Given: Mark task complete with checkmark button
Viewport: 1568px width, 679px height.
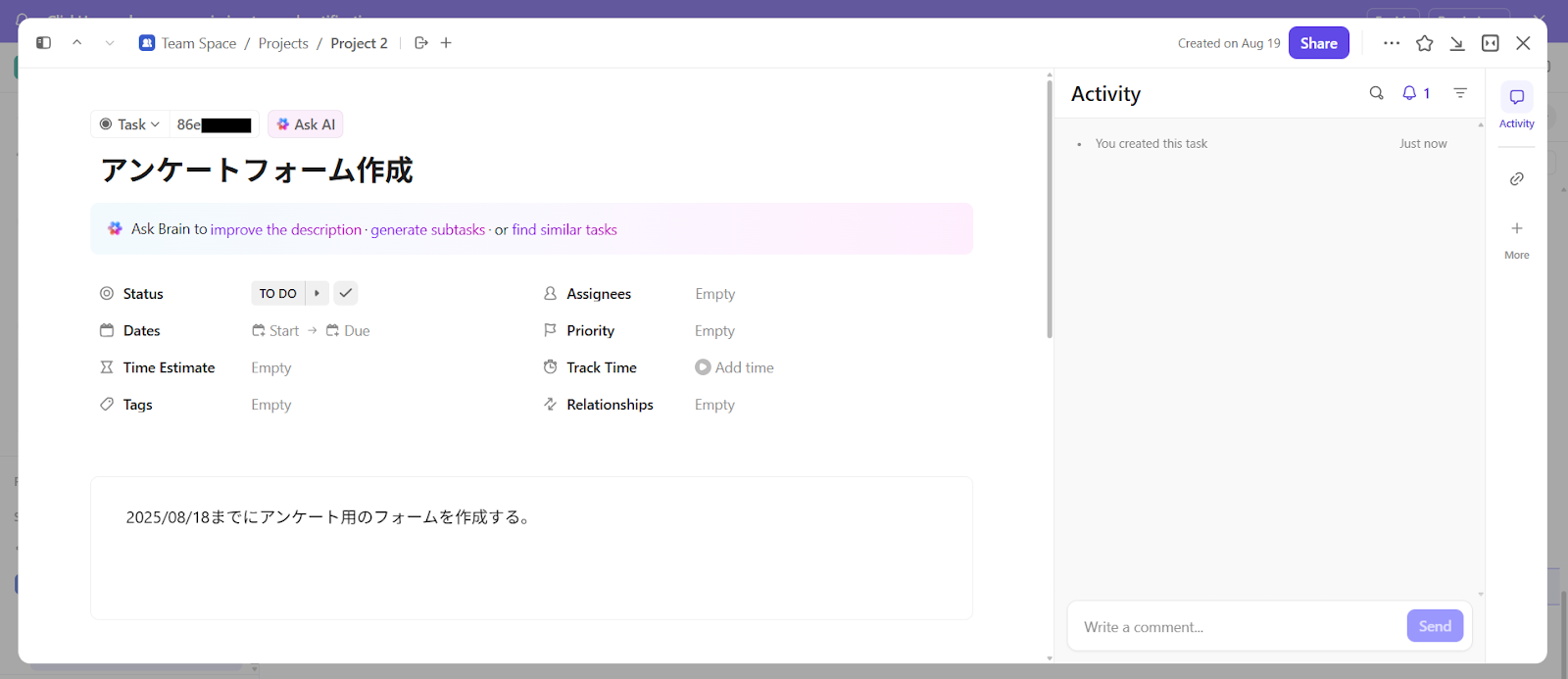Looking at the screenshot, I should 346,293.
